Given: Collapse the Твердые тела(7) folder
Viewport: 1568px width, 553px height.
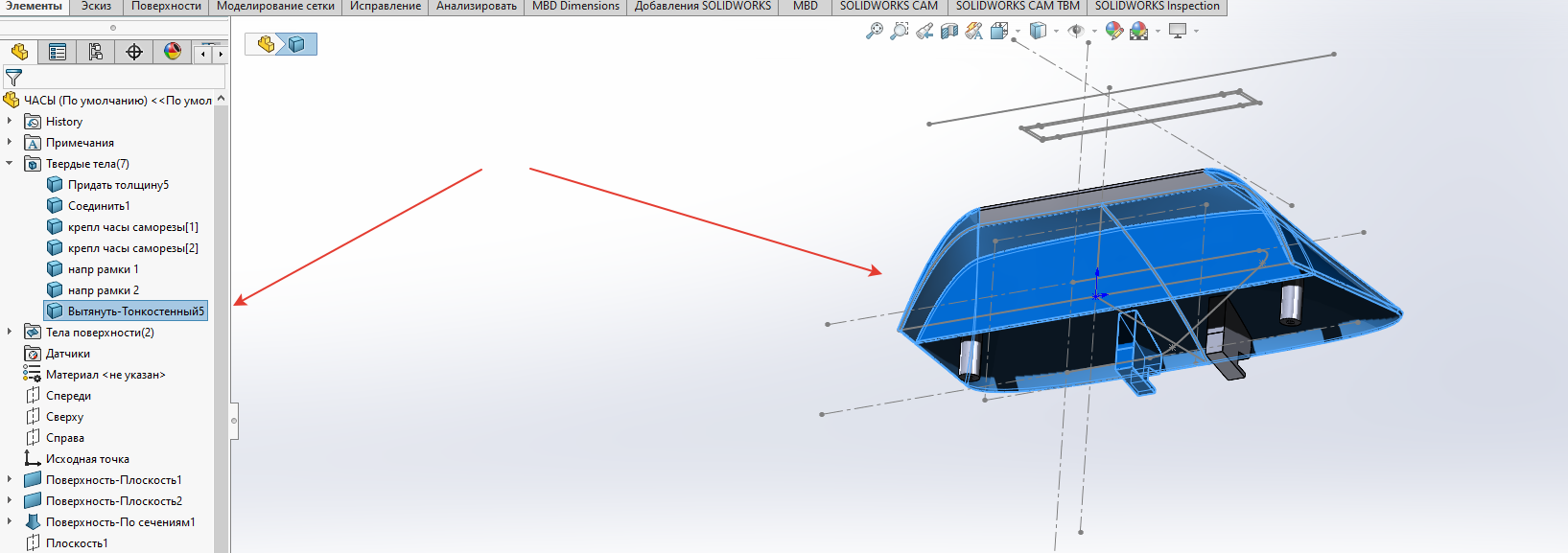Looking at the screenshot, I should tap(10, 164).
